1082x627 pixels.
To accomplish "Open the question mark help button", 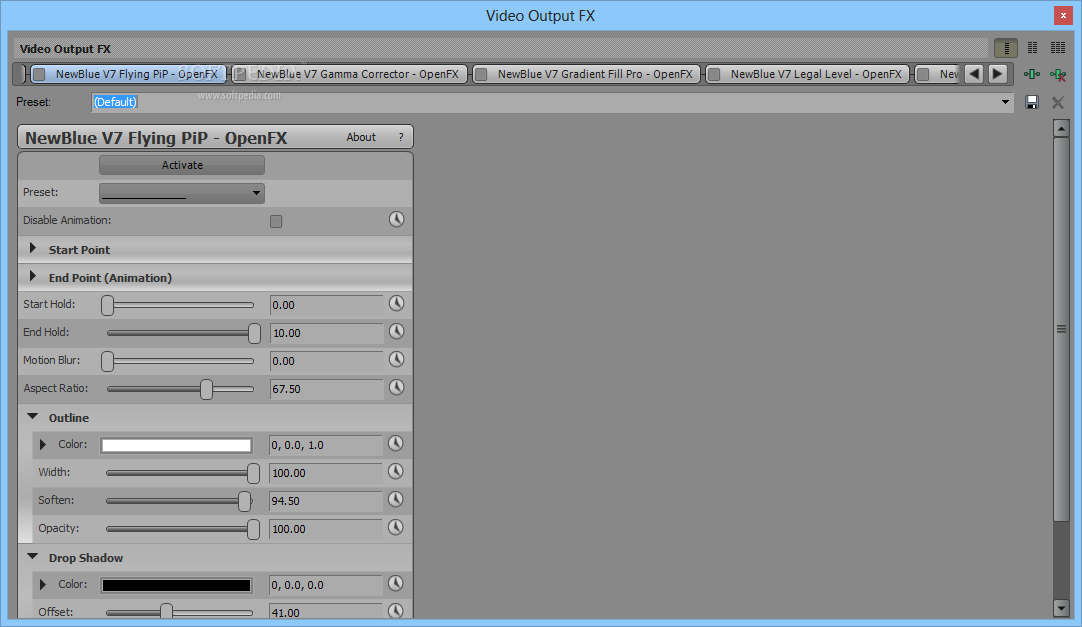I will coord(401,137).
